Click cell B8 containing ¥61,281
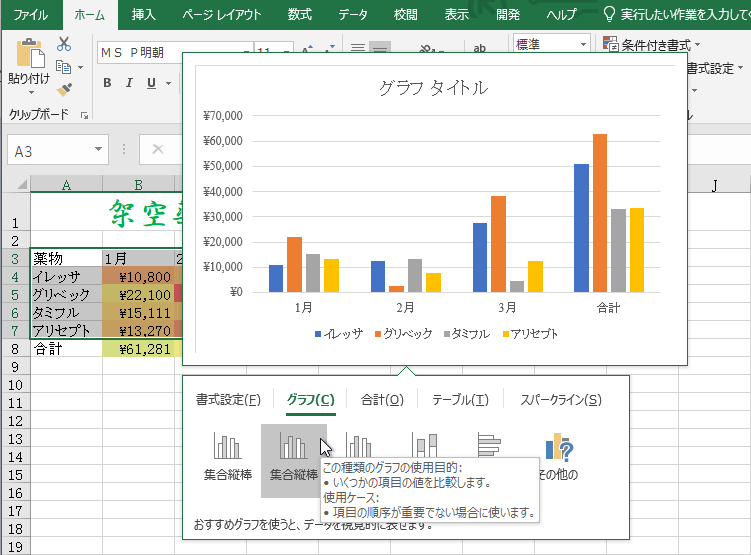751x555 pixels. (138, 349)
